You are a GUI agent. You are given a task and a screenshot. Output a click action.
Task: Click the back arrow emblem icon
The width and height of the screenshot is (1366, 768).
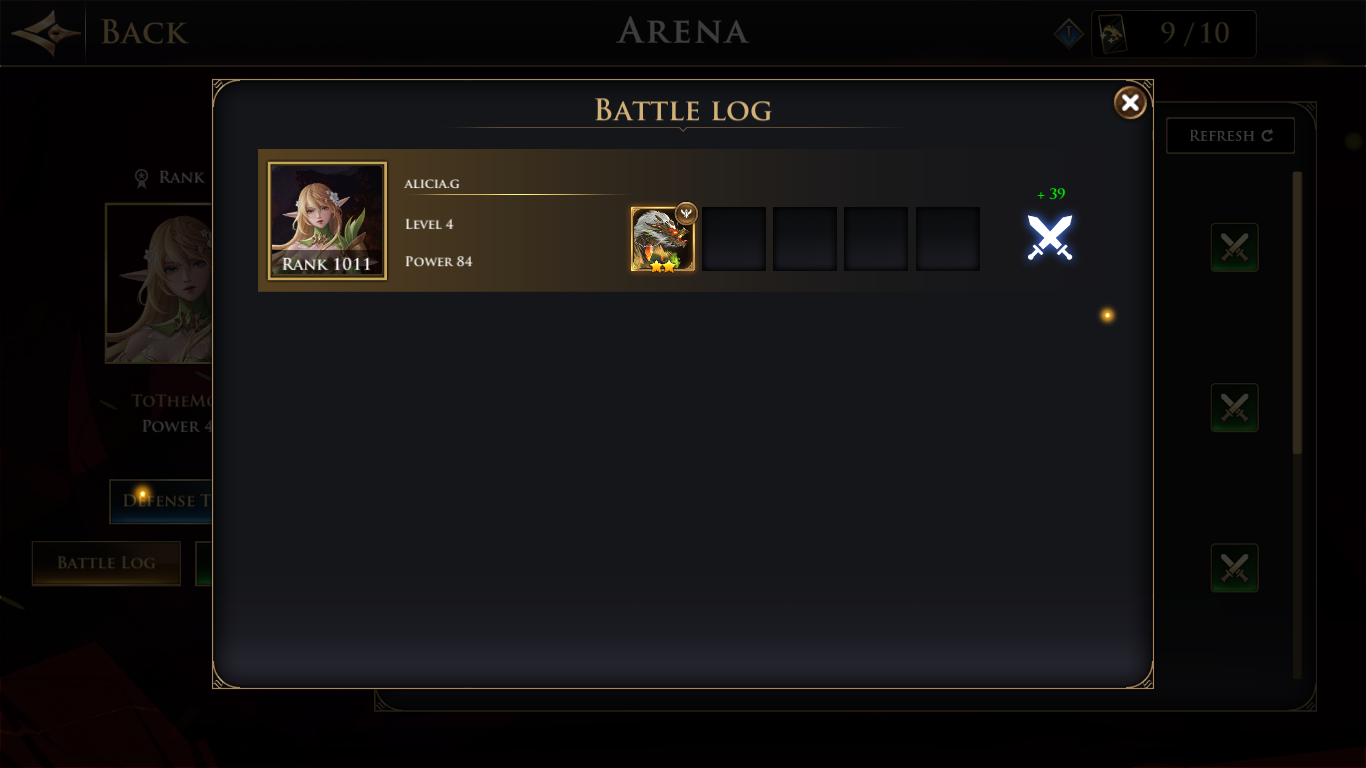point(46,33)
